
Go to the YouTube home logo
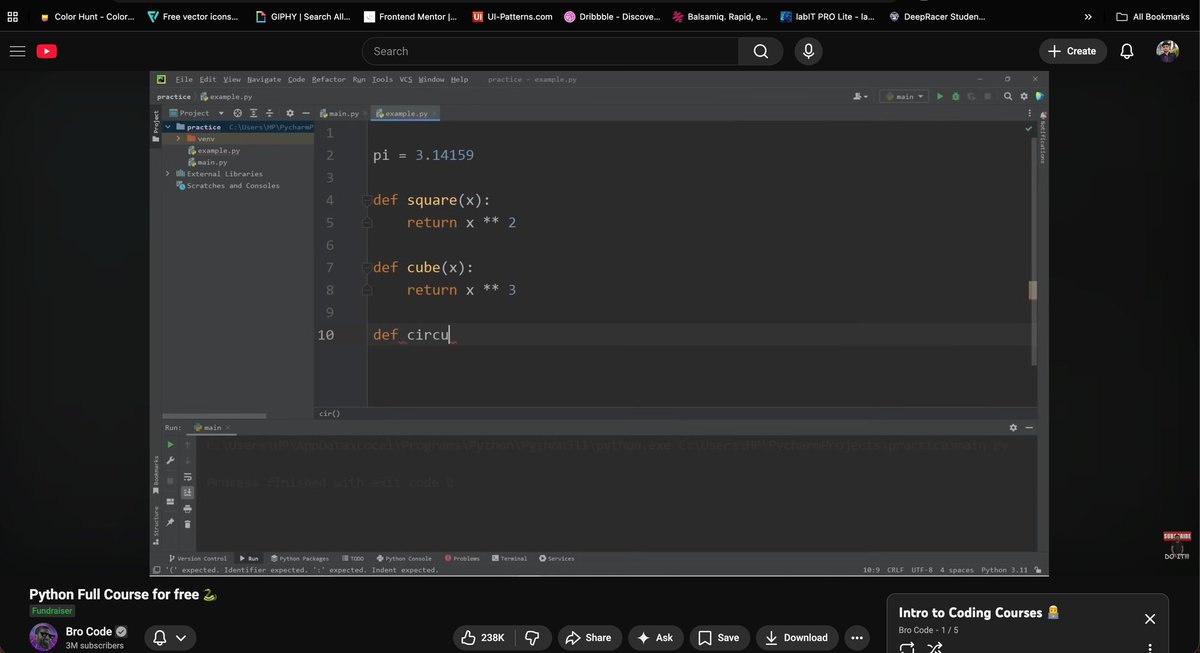tap(47, 51)
